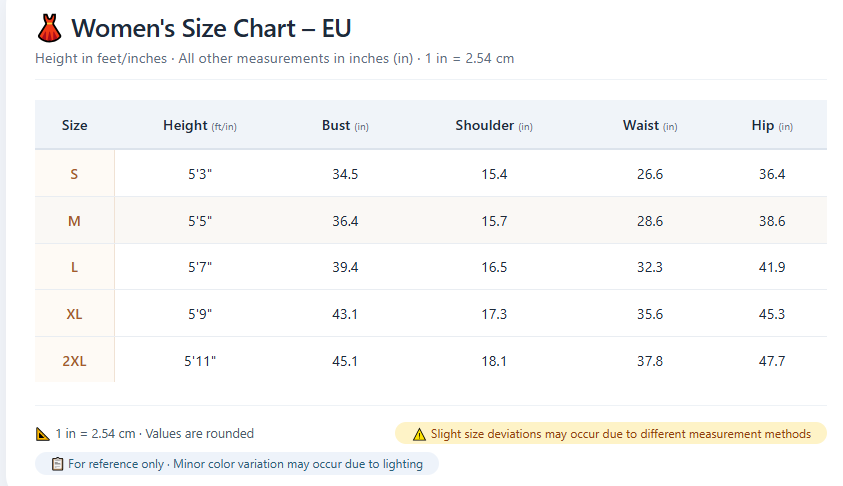Click the Shoulder (in) column header
This screenshot has height=486, width=843.
pyautogui.click(x=494, y=125)
